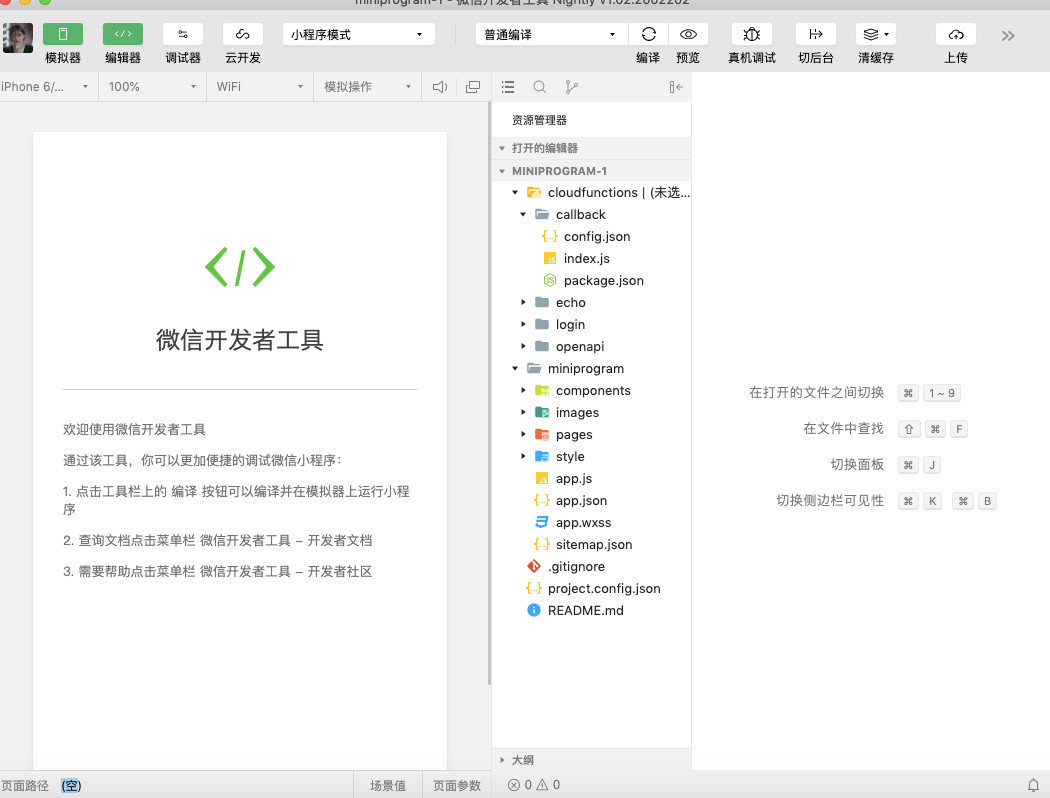
Task: Open the search panel magnifier icon
Action: coord(539,87)
